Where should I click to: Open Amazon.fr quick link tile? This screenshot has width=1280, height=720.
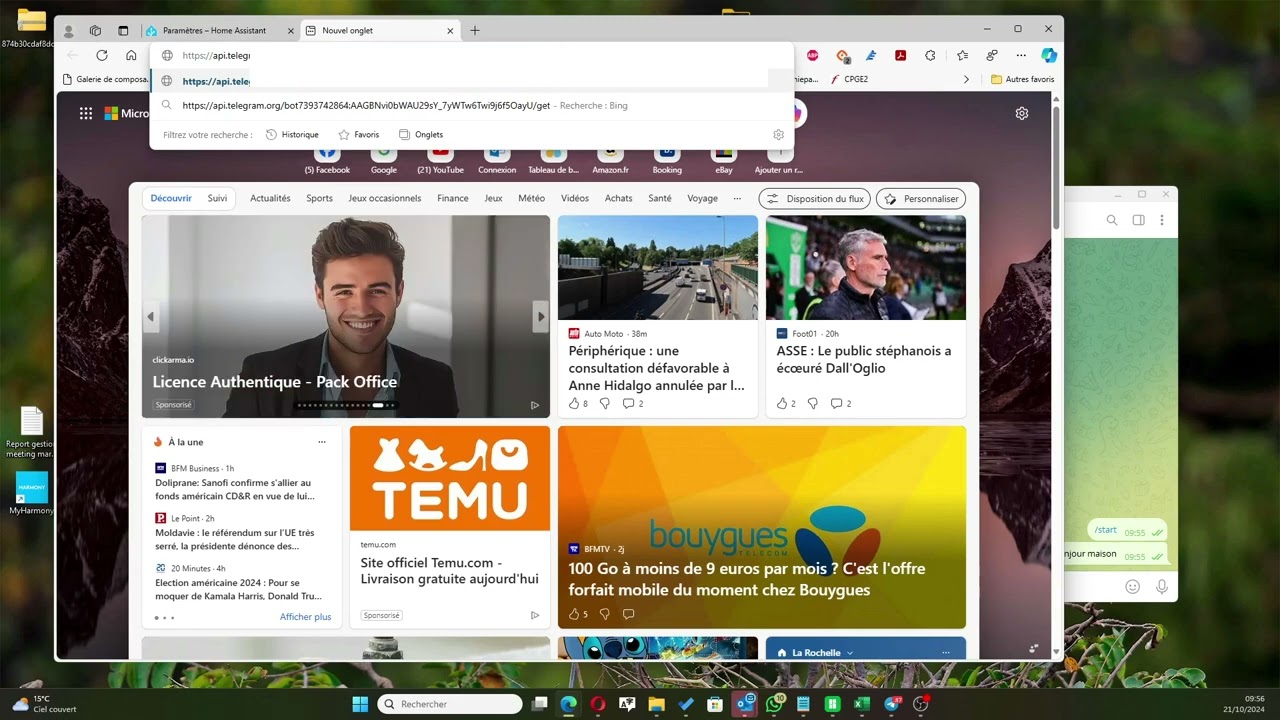point(610,159)
